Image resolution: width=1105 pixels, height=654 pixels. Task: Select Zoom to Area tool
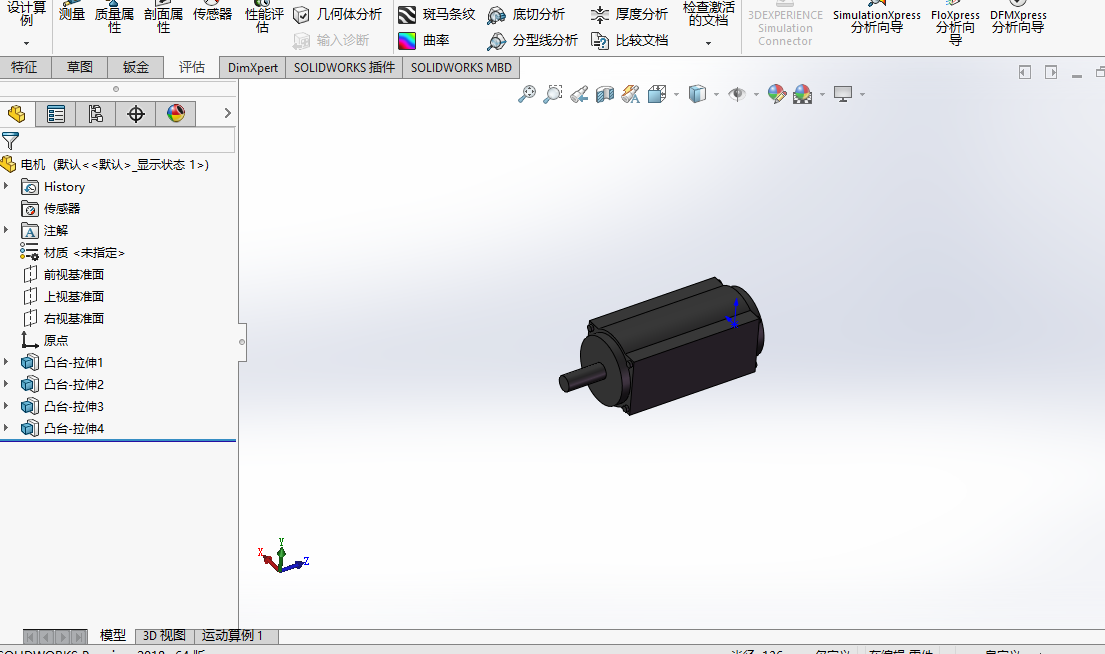pyautogui.click(x=552, y=94)
